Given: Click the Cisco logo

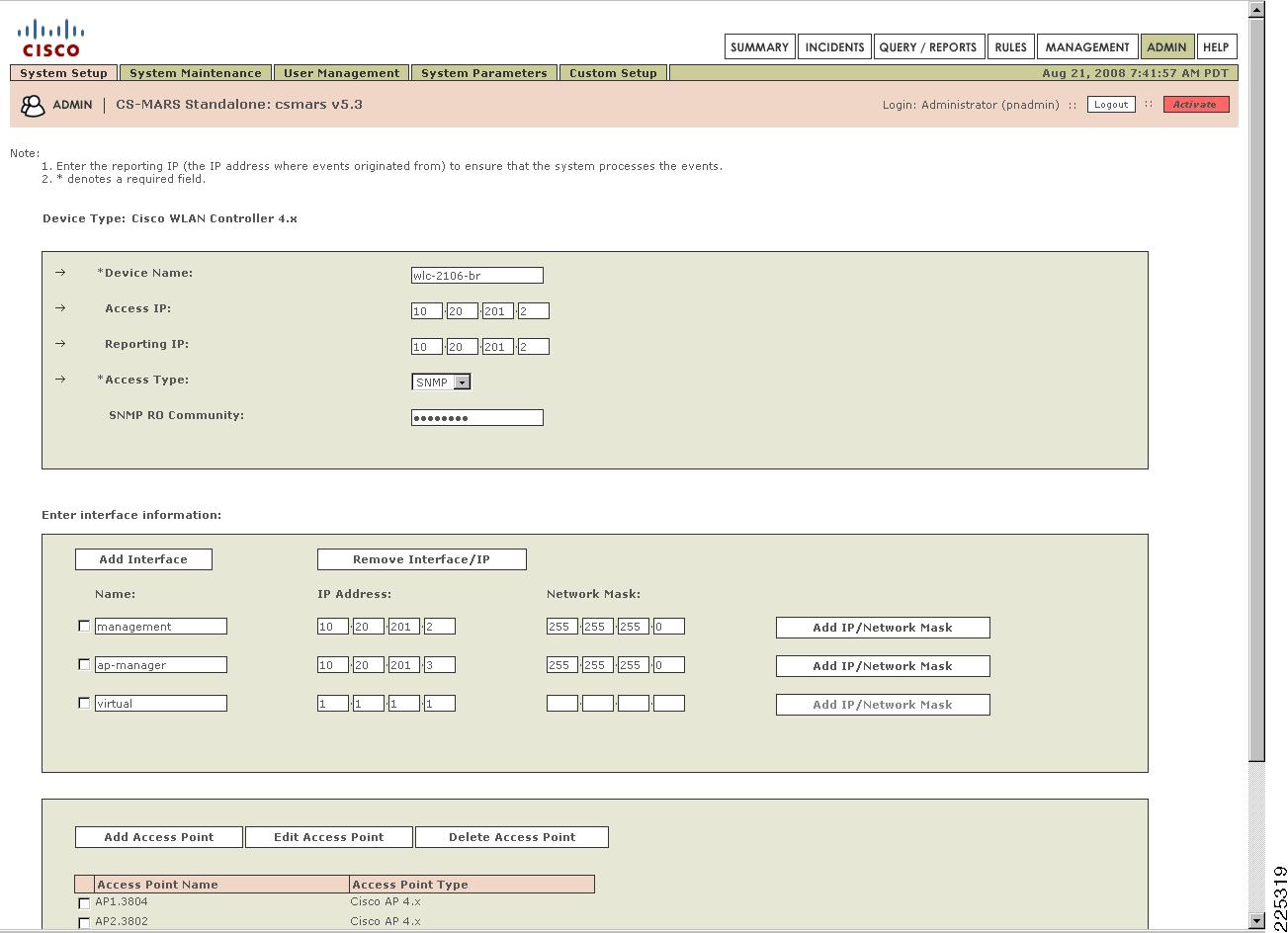Looking at the screenshot, I should (x=50, y=39).
